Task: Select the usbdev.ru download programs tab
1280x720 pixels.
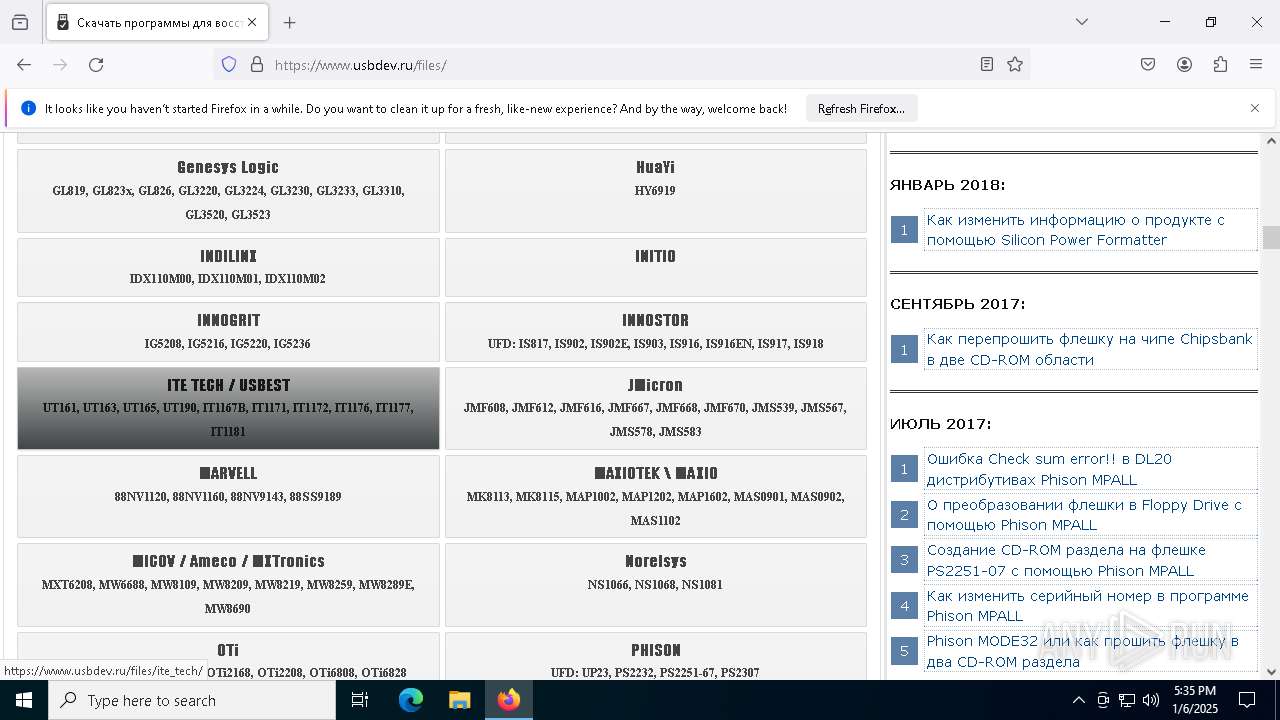Action: (157, 22)
